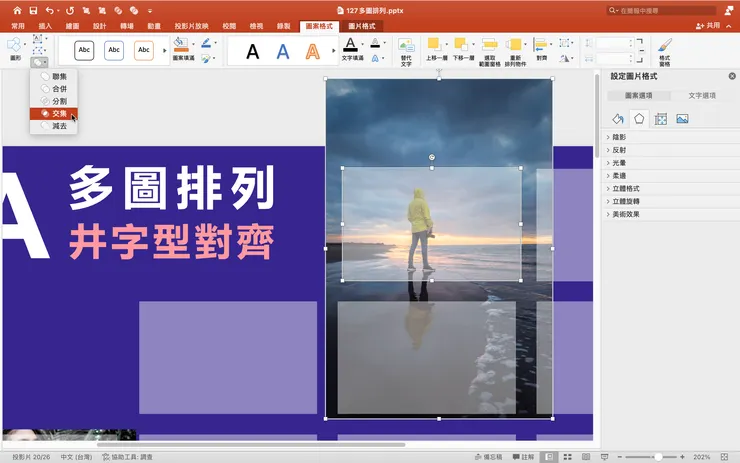Click the text outline A icon
This screenshot has height=463, width=740.
tap(375, 43)
